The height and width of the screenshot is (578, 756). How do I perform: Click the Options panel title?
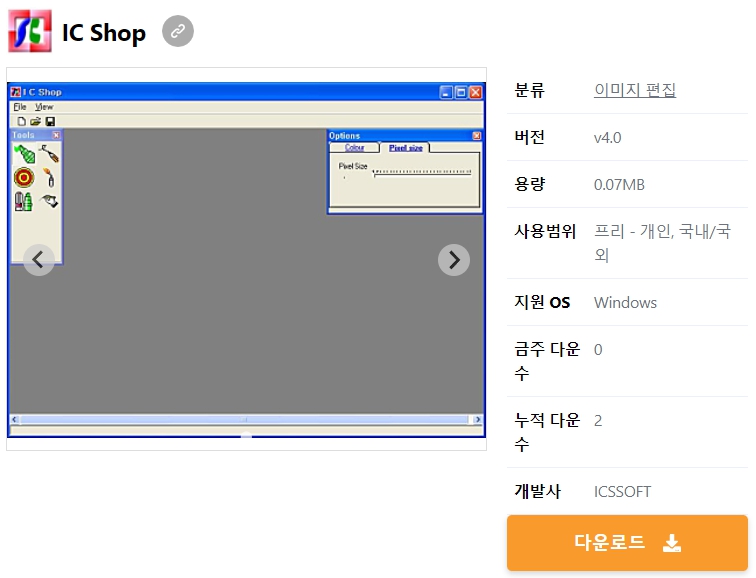coord(344,135)
